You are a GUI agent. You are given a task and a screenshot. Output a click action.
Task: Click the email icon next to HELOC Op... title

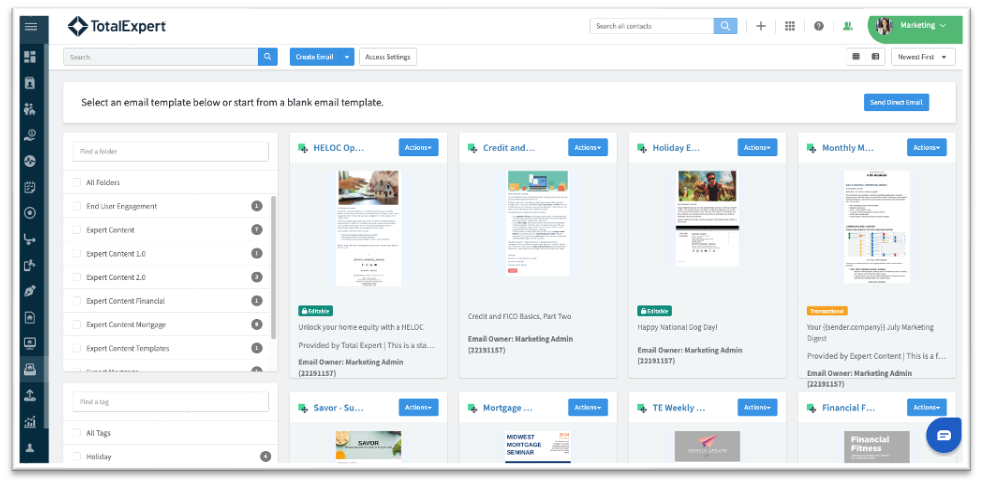pyautogui.click(x=303, y=148)
